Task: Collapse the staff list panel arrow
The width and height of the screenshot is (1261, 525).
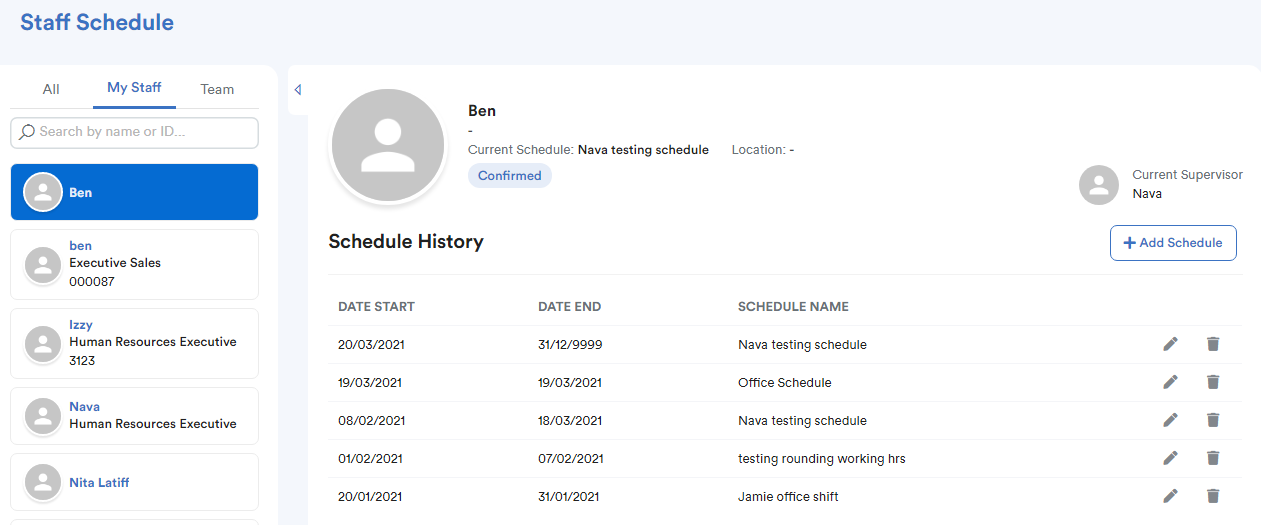Action: point(298,90)
